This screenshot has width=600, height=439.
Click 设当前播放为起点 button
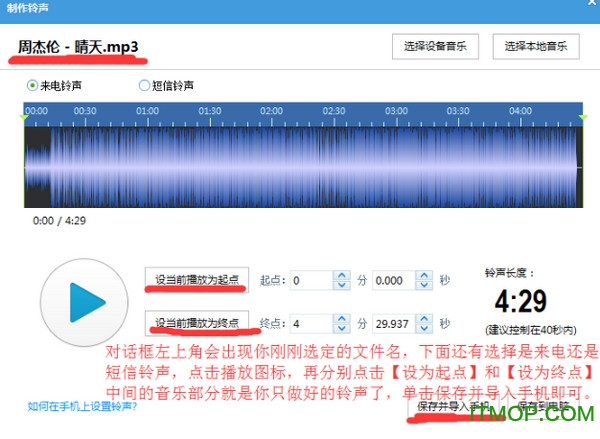pyautogui.click(x=197, y=280)
